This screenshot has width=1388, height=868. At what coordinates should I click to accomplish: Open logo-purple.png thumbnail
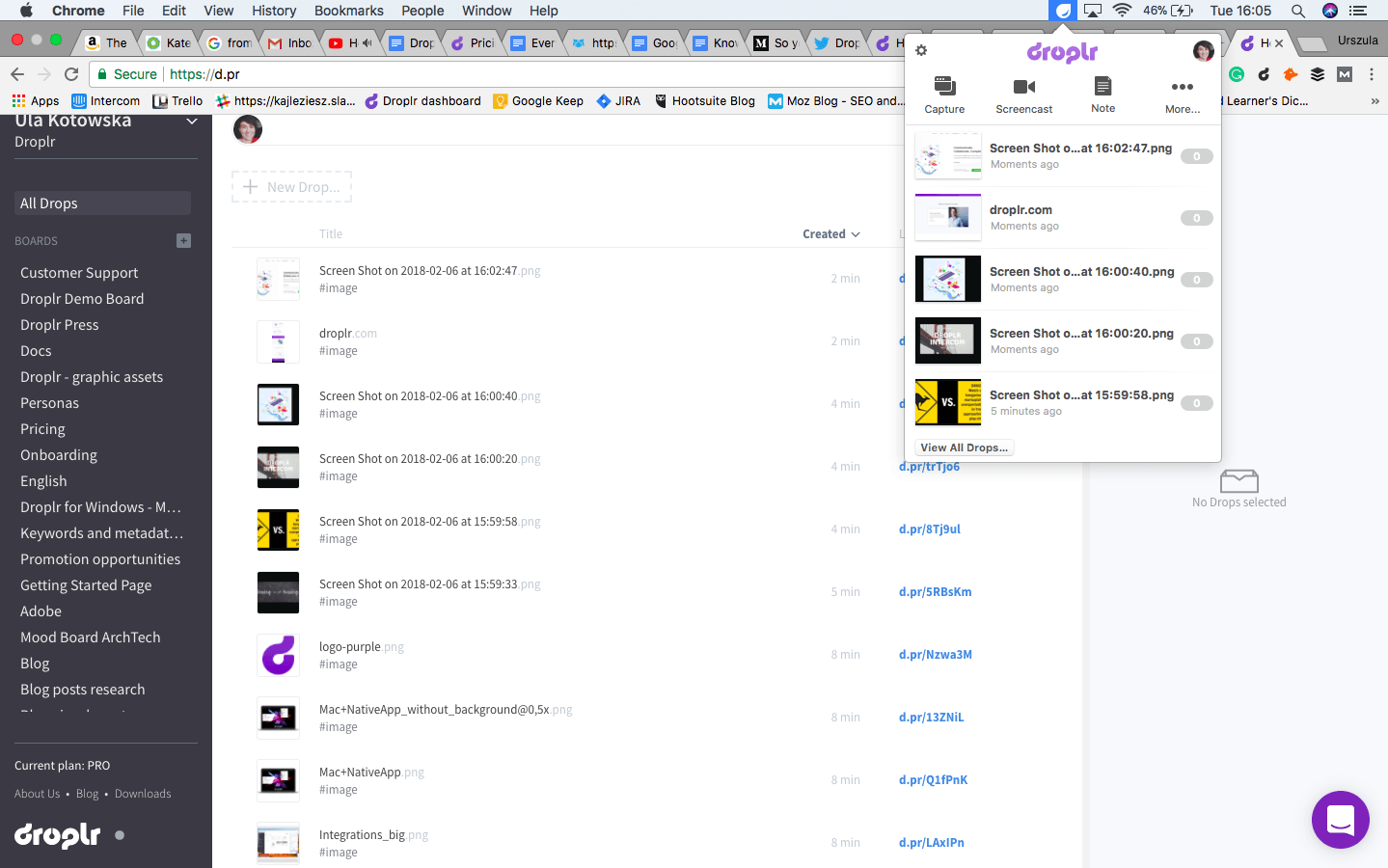[x=278, y=655]
